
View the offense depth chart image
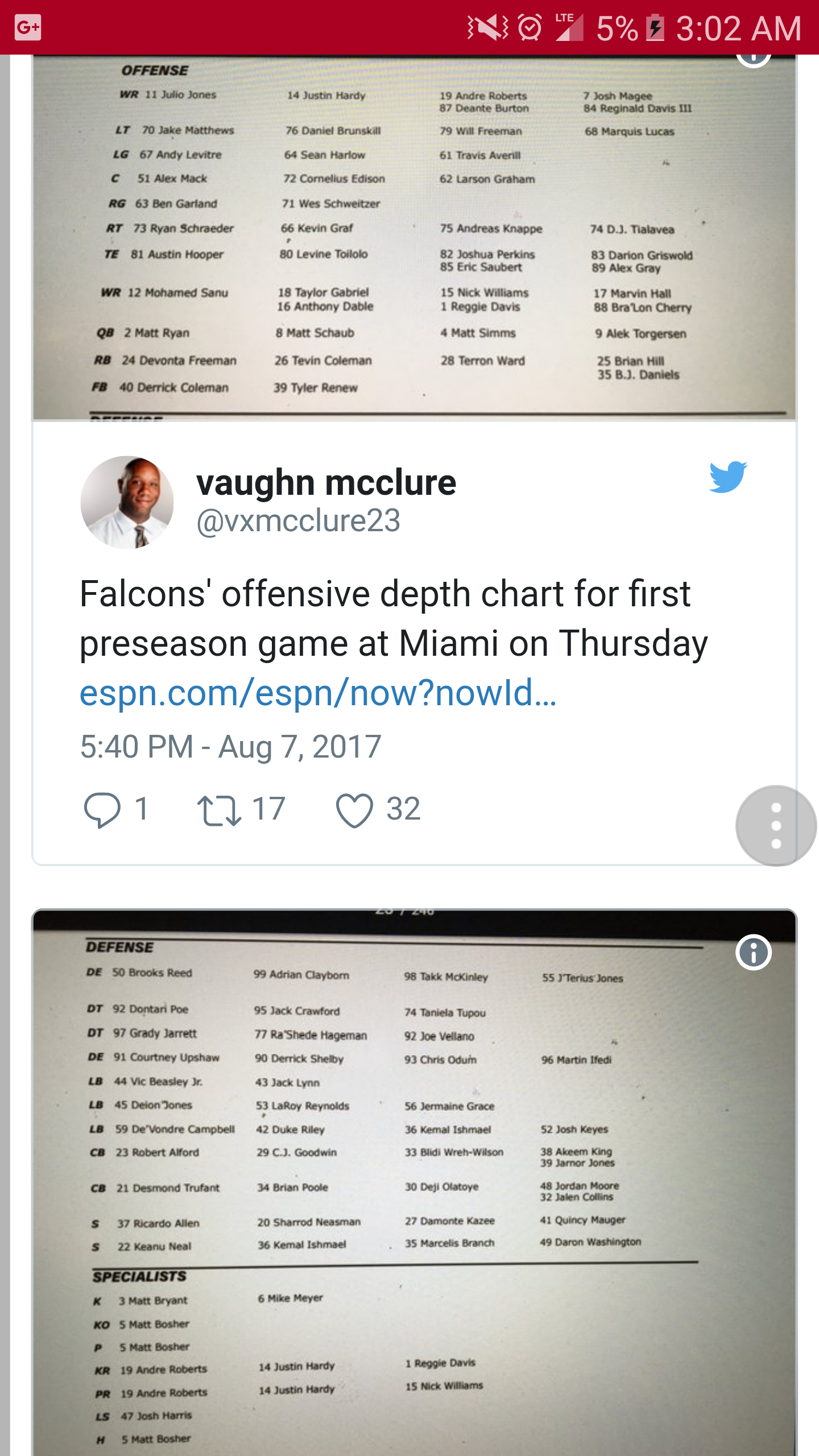pyautogui.click(x=414, y=238)
